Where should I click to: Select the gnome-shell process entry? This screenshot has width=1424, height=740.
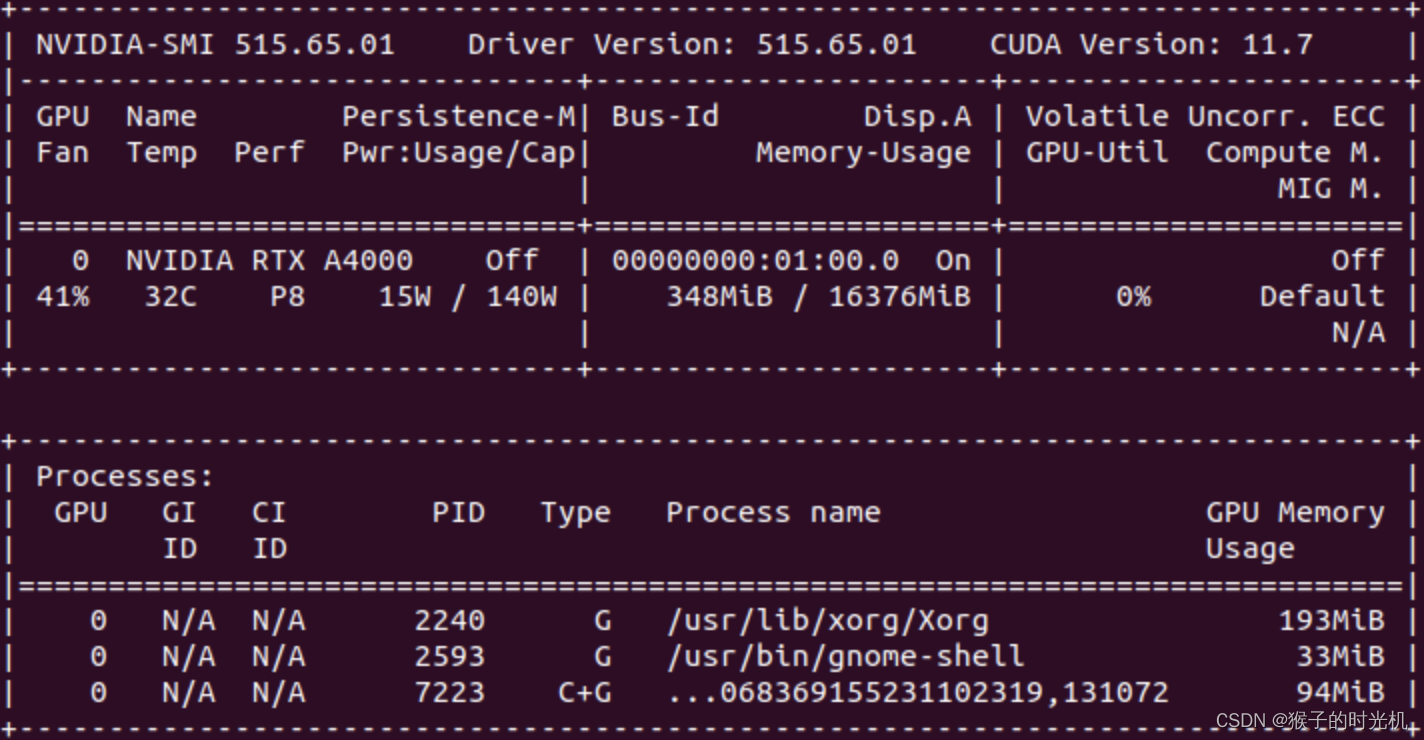pos(843,656)
